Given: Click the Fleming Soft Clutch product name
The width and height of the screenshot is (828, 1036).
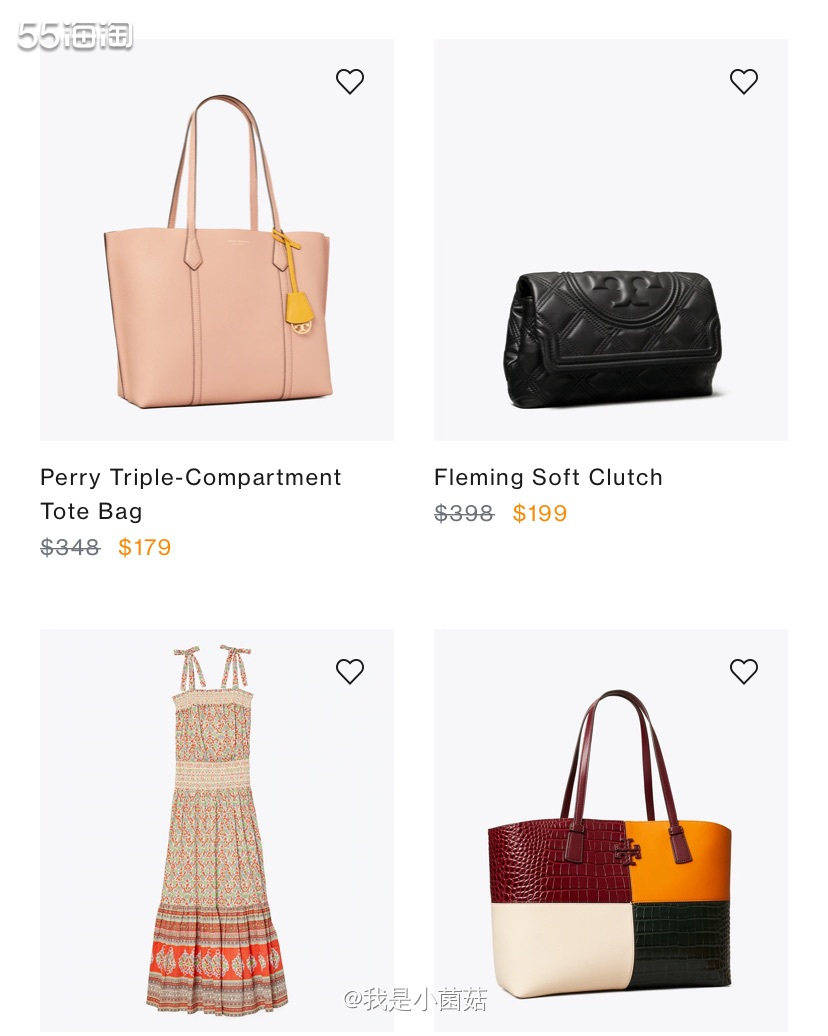Looking at the screenshot, I should click(x=548, y=478).
